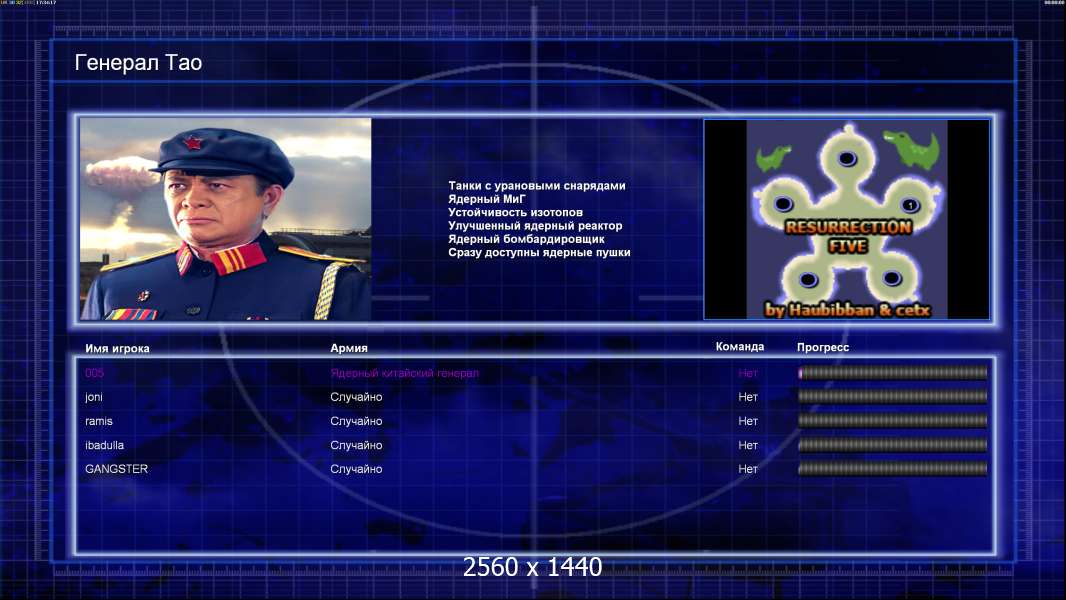This screenshot has width=1066, height=600.
Task: Click the loading progress bar for GANGSTER
Action: (893, 468)
